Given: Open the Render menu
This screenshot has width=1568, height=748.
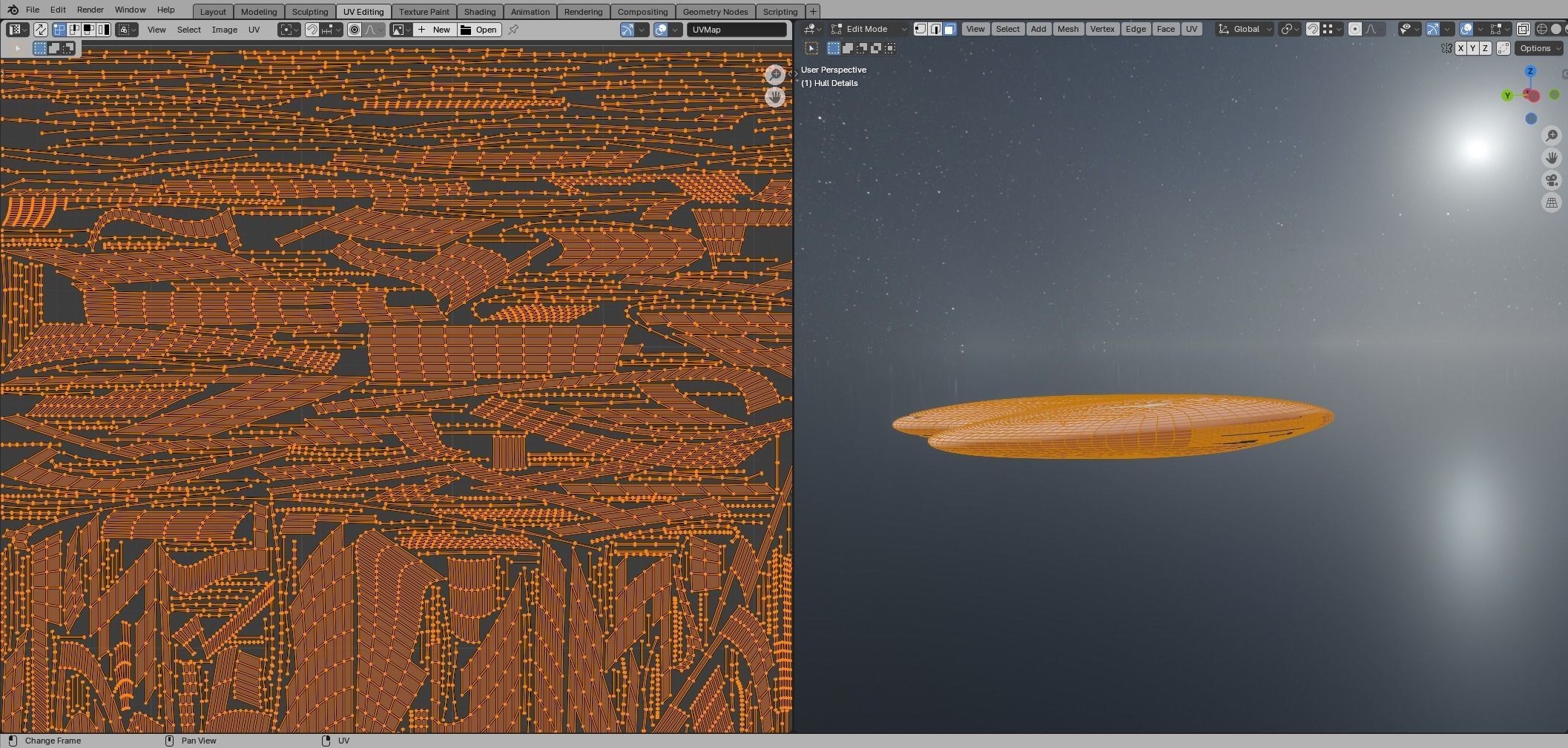Looking at the screenshot, I should pos(90,10).
